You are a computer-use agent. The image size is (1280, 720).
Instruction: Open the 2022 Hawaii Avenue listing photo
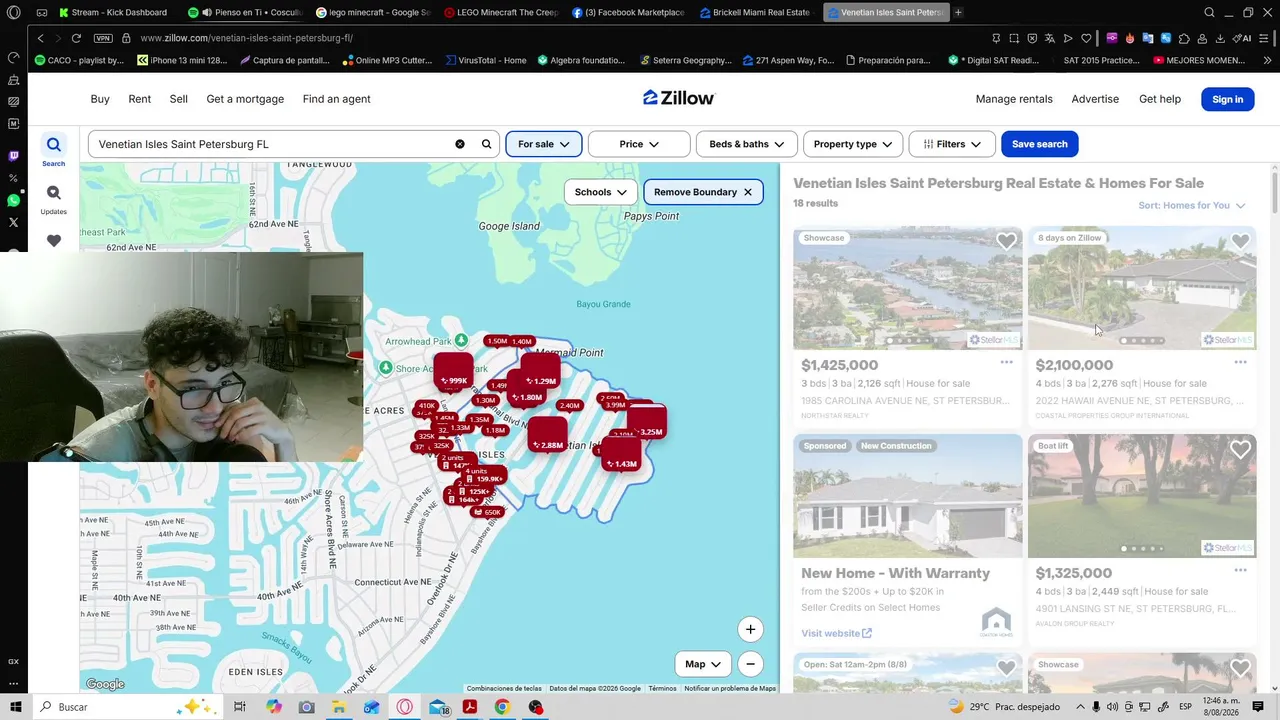pos(1142,288)
